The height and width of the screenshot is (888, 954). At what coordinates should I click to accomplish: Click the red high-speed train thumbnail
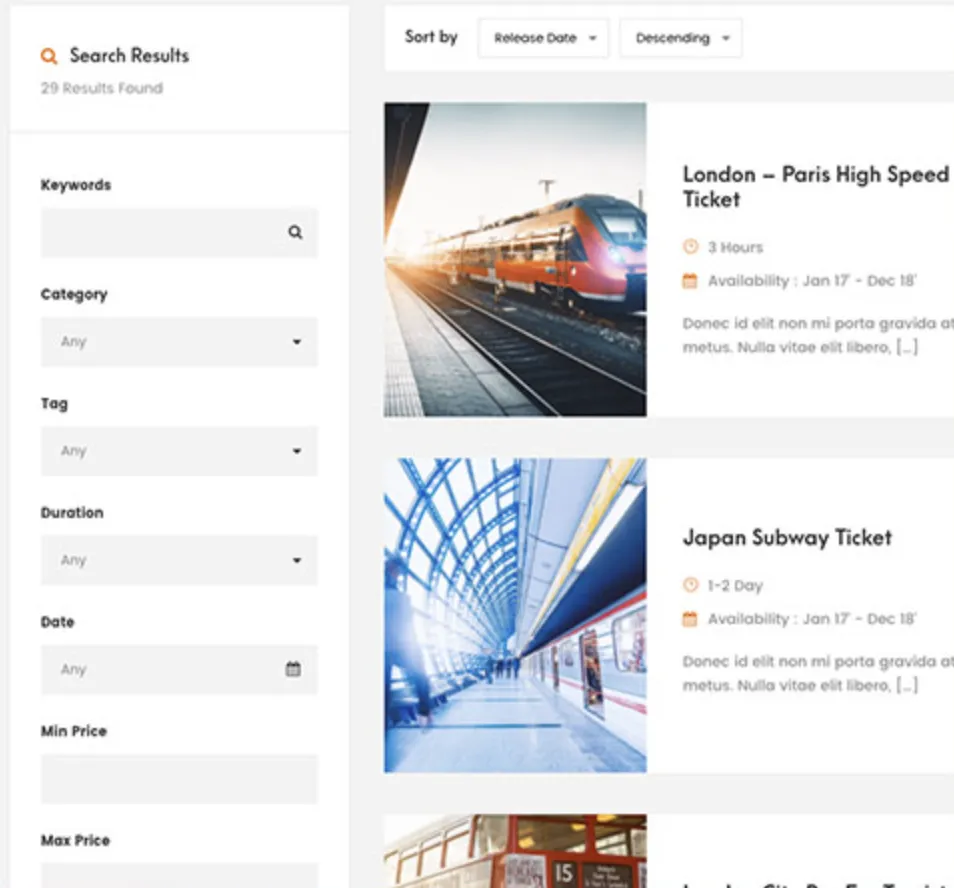[x=515, y=260]
